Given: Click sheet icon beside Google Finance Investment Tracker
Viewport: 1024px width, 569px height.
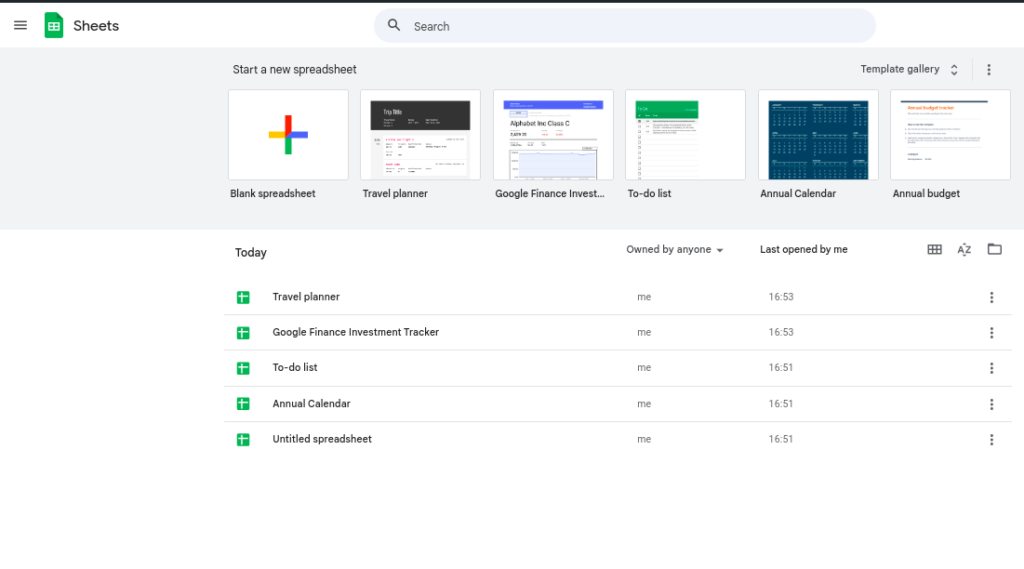Looking at the screenshot, I should coord(243,333).
